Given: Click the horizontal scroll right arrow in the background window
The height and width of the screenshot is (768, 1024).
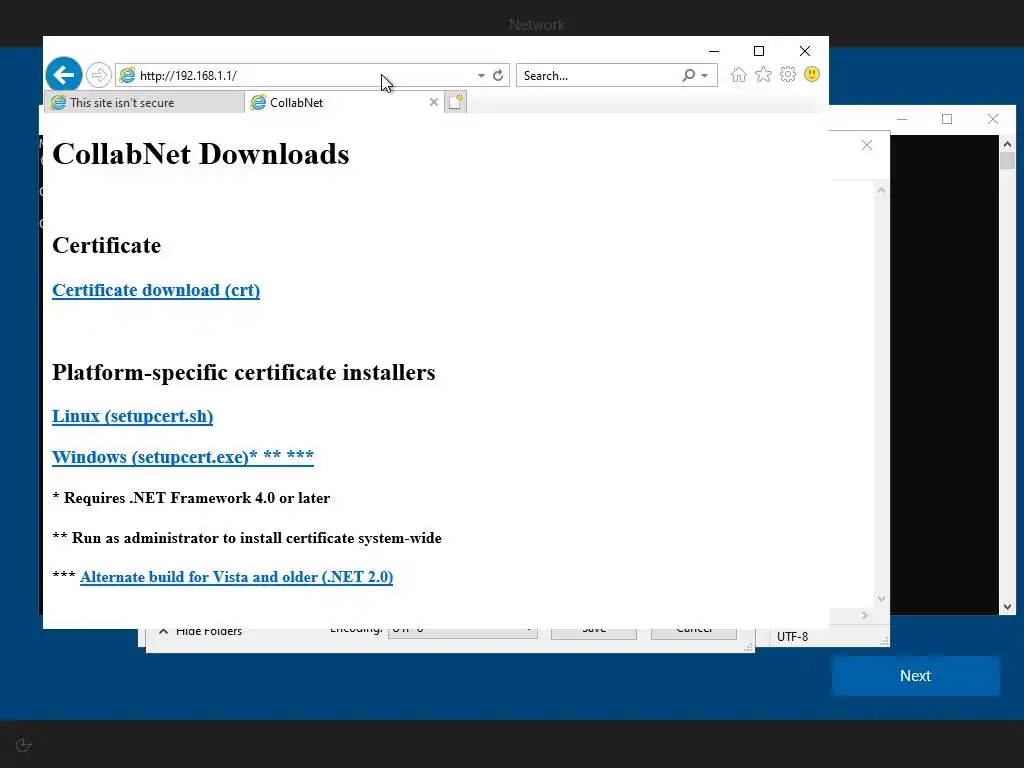Looking at the screenshot, I should point(865,615).
